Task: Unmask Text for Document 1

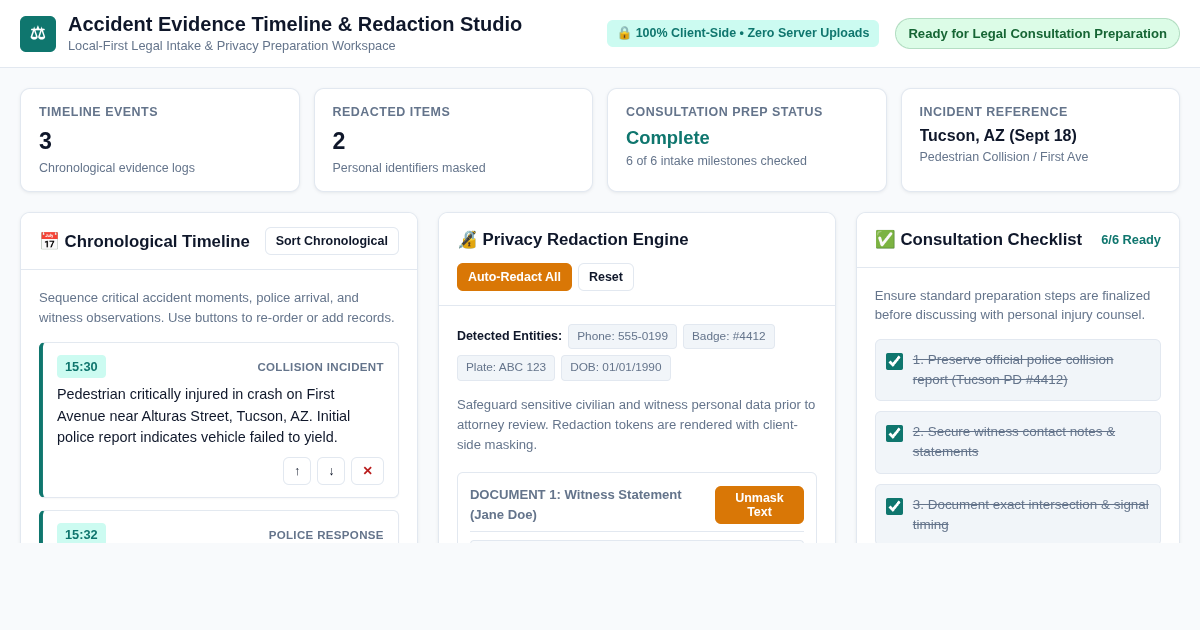Action: (x=759, y=505)
